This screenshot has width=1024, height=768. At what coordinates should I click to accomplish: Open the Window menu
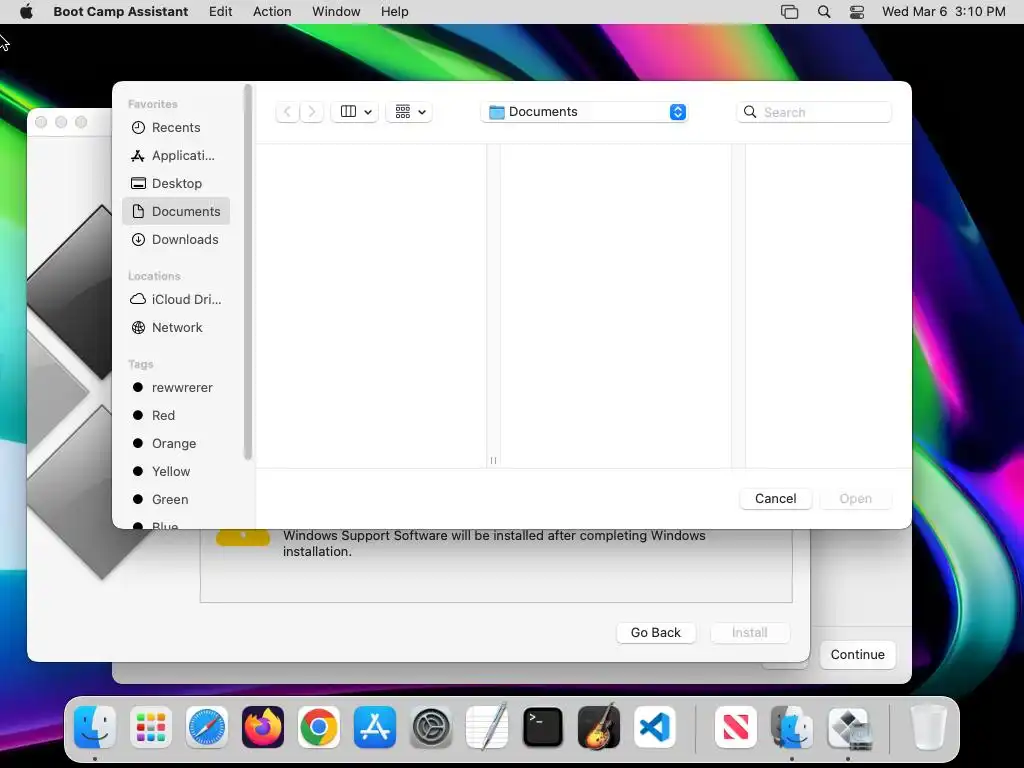coord(336,11)
